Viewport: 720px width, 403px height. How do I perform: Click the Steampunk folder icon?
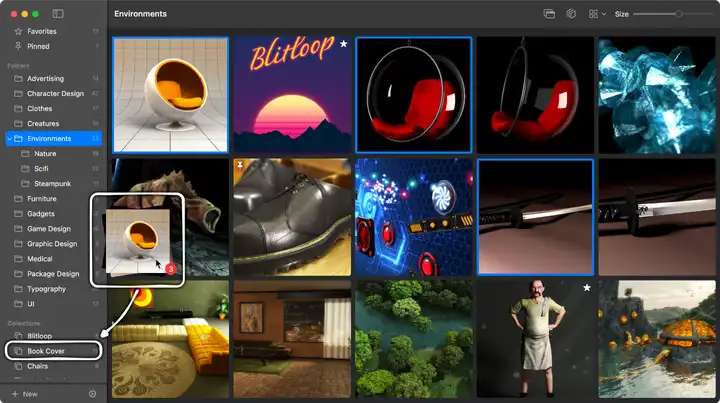tap(25, 184)
